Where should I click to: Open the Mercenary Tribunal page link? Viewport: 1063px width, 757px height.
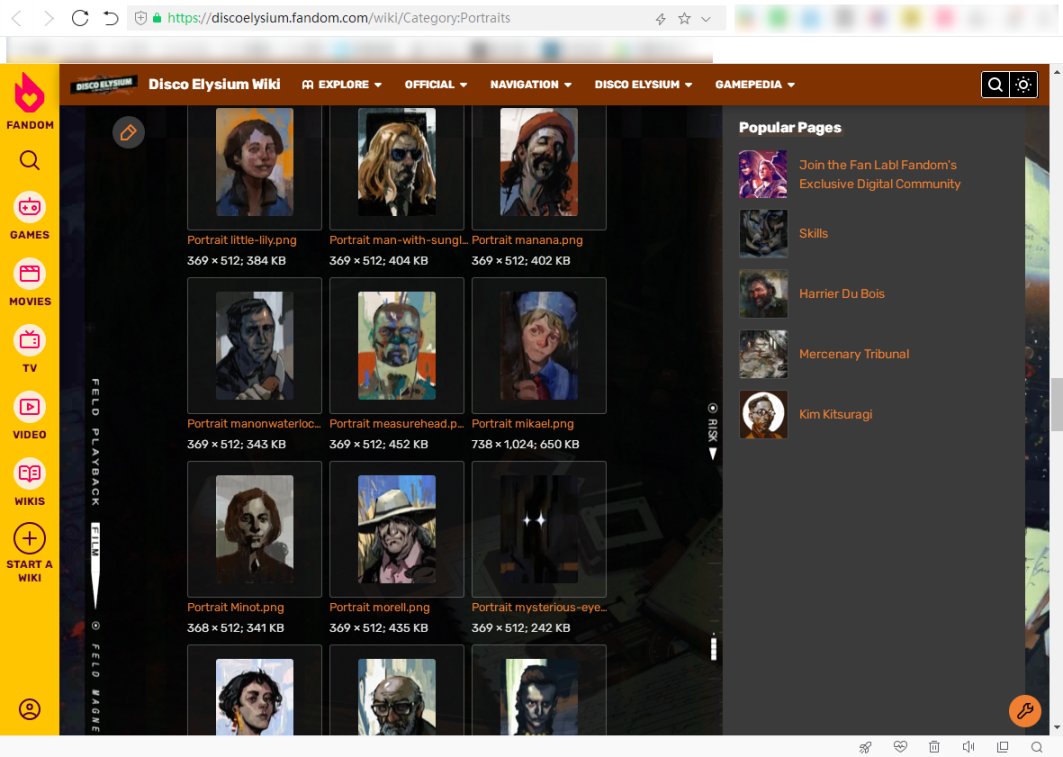854,354
